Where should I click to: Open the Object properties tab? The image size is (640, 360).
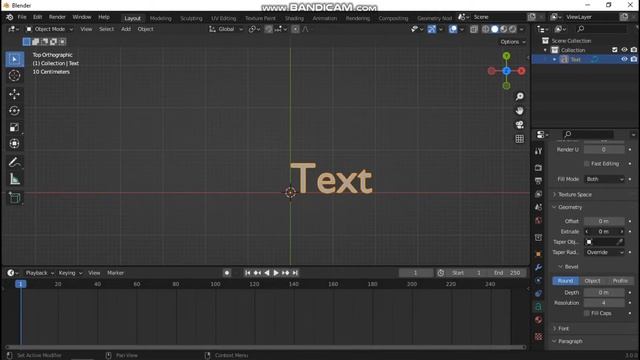point(538,254)
